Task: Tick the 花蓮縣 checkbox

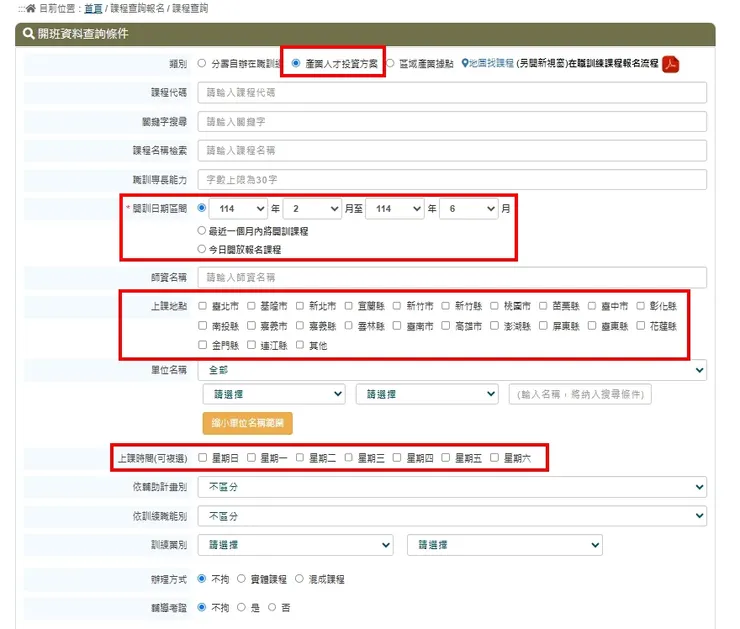Action: 640,326
